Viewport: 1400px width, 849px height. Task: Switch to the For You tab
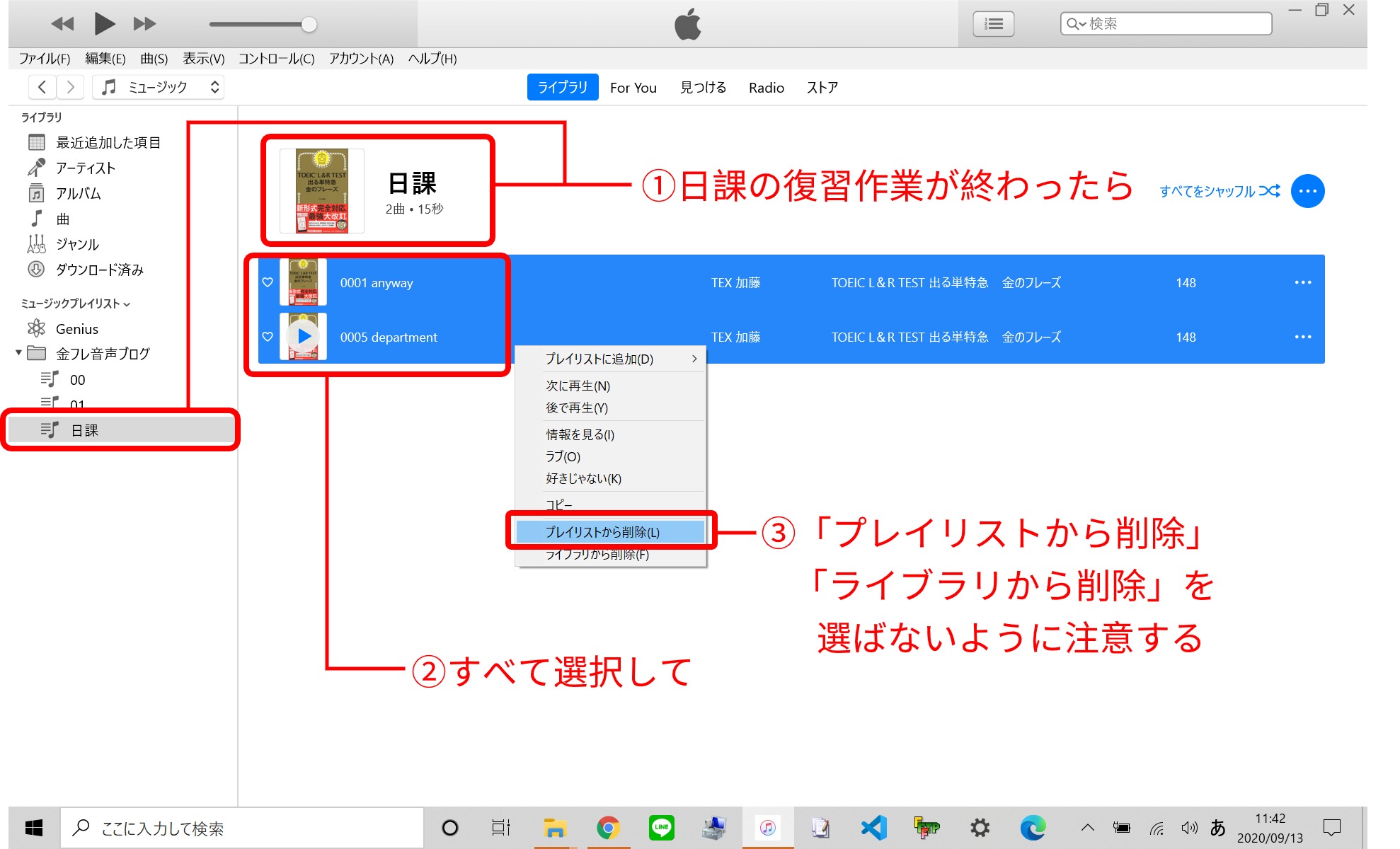tap(633, 88)
